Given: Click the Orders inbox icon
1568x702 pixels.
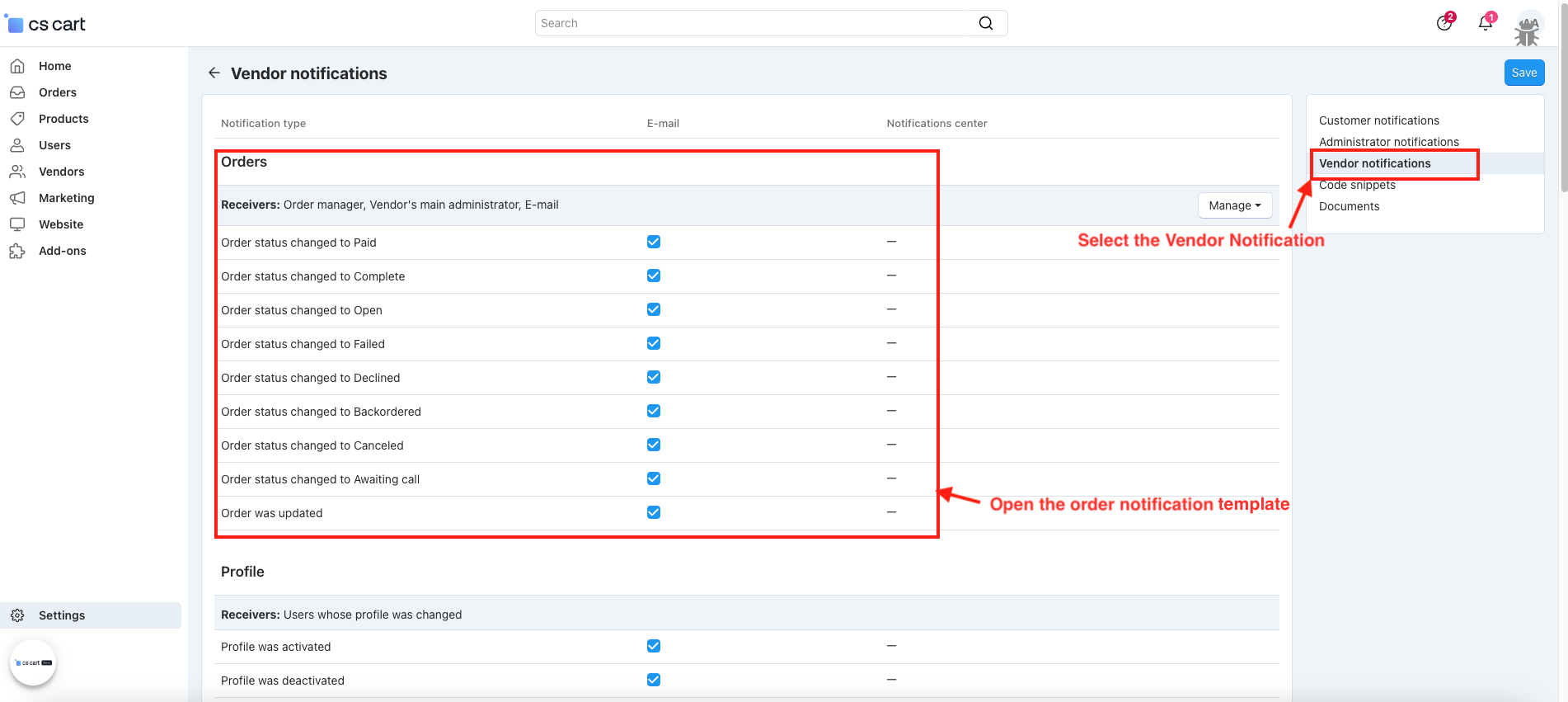Looking at the screenshot, I should [17, 92].
